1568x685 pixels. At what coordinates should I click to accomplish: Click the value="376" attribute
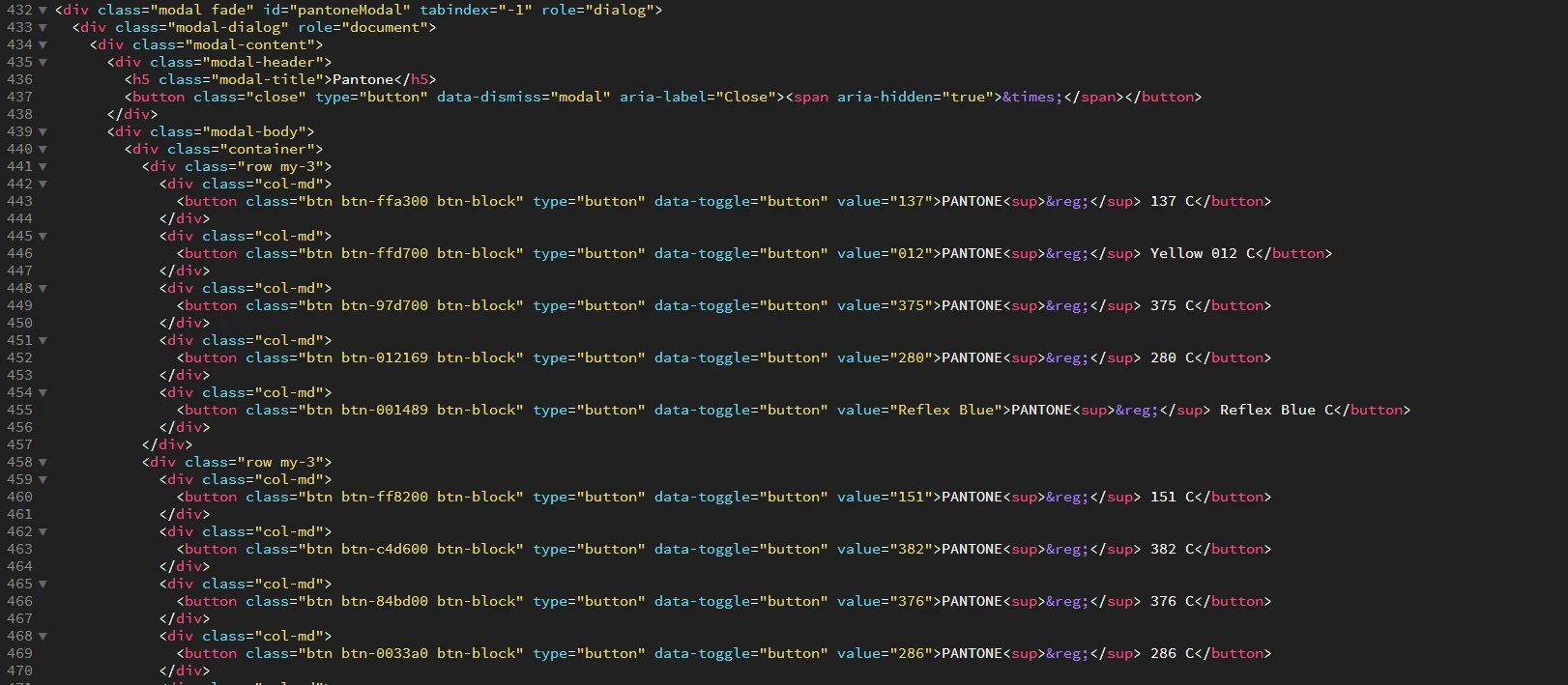885,601
